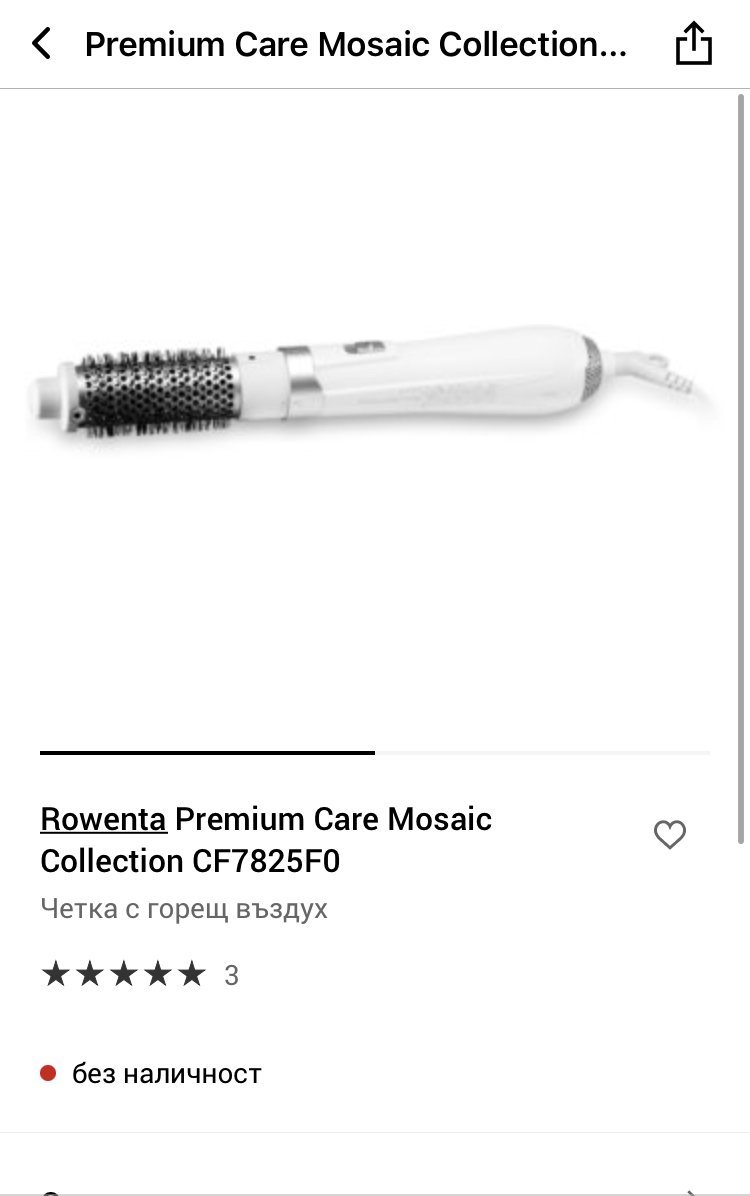Click the vertical scrollbar on the right
The image size is (750, 1196).
pos(740,469)
